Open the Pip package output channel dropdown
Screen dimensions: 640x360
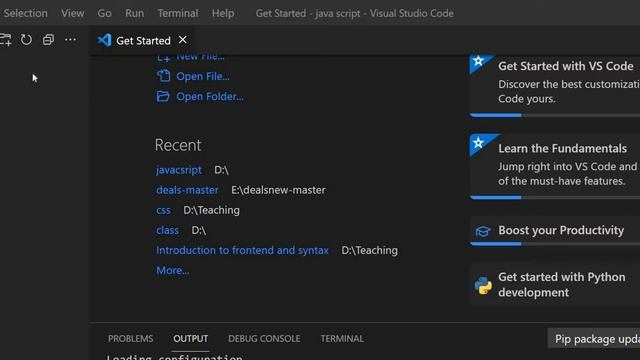594,339
